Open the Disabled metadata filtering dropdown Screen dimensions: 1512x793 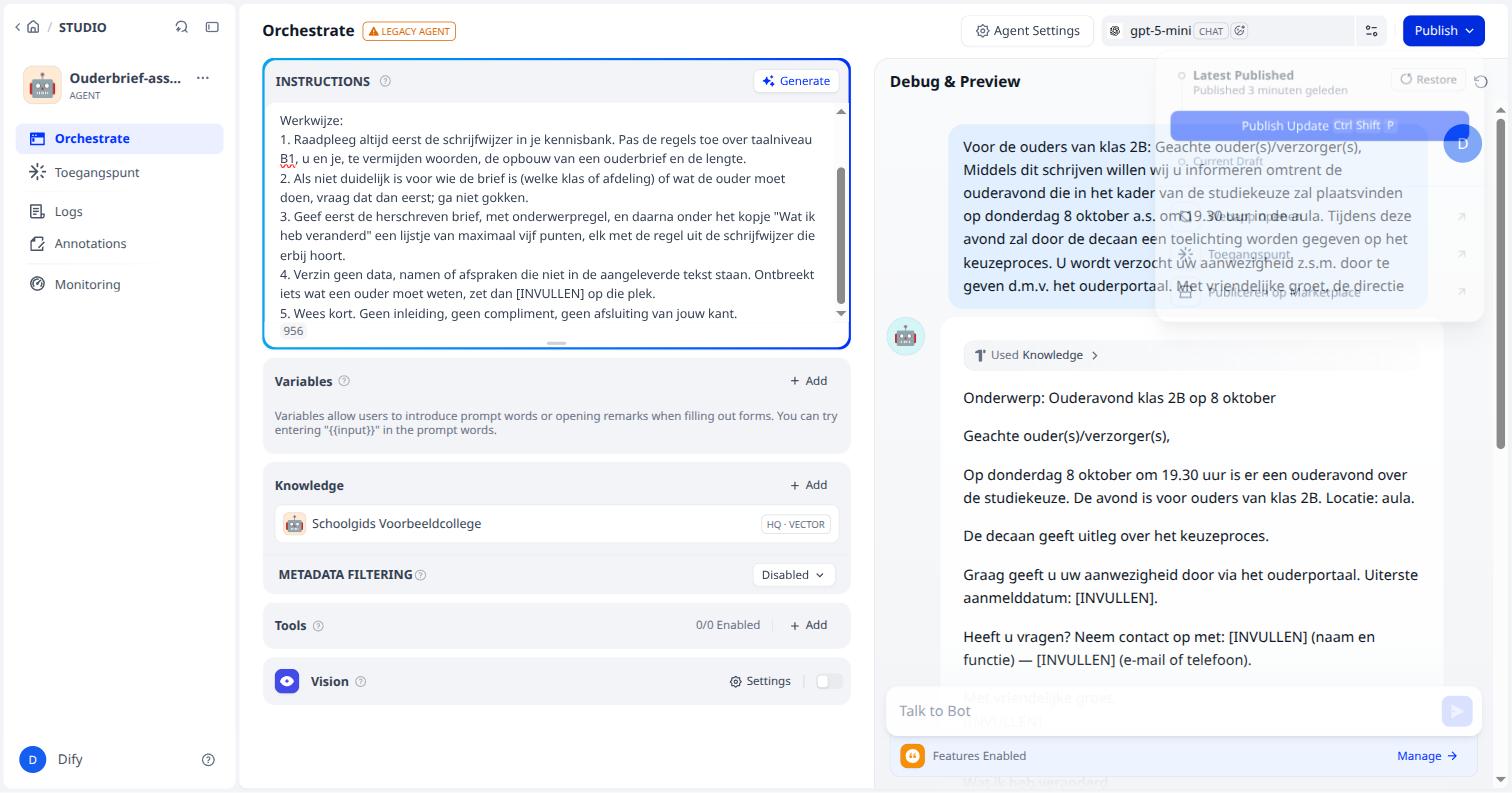[793, 575]
